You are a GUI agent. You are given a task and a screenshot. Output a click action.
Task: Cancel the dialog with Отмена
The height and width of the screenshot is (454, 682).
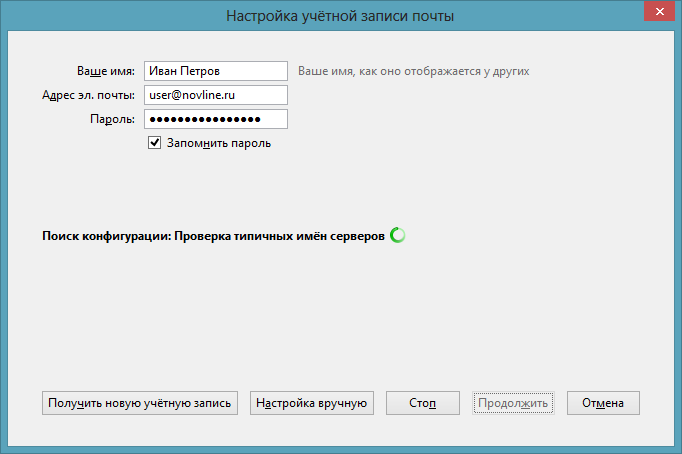coord(603,403)
